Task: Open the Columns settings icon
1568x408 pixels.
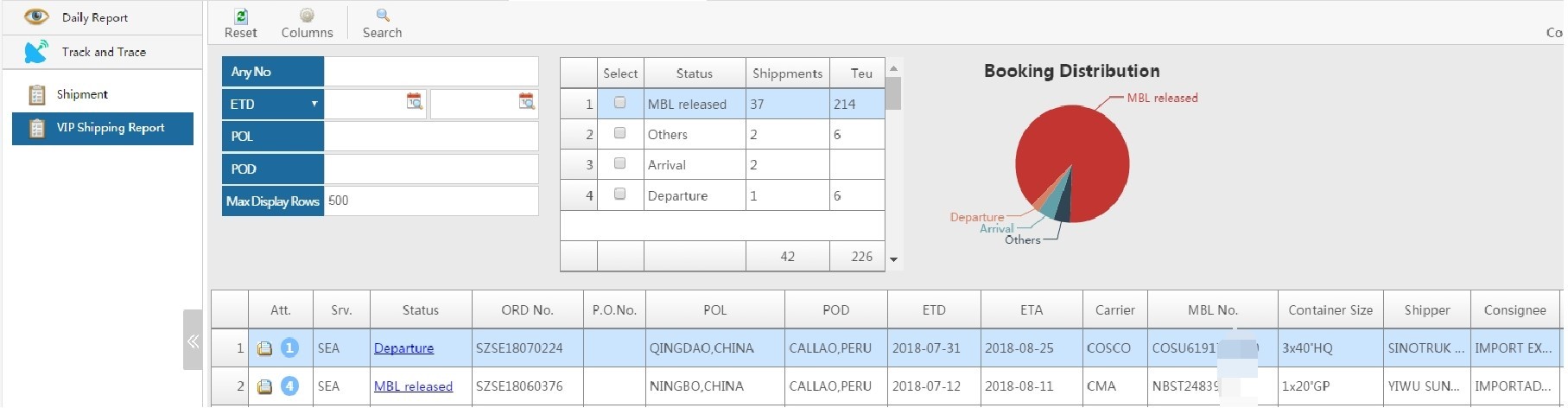Action: [x=307, y=16]
